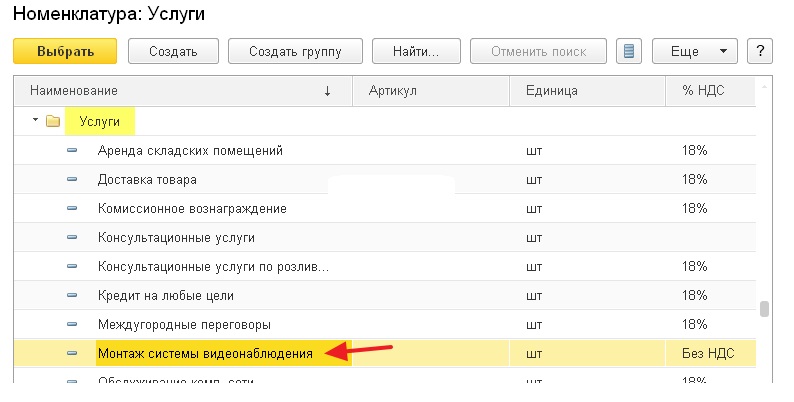Click item icon beside Междугородные переговоры

pyautogui.click(x=72, y=324)
